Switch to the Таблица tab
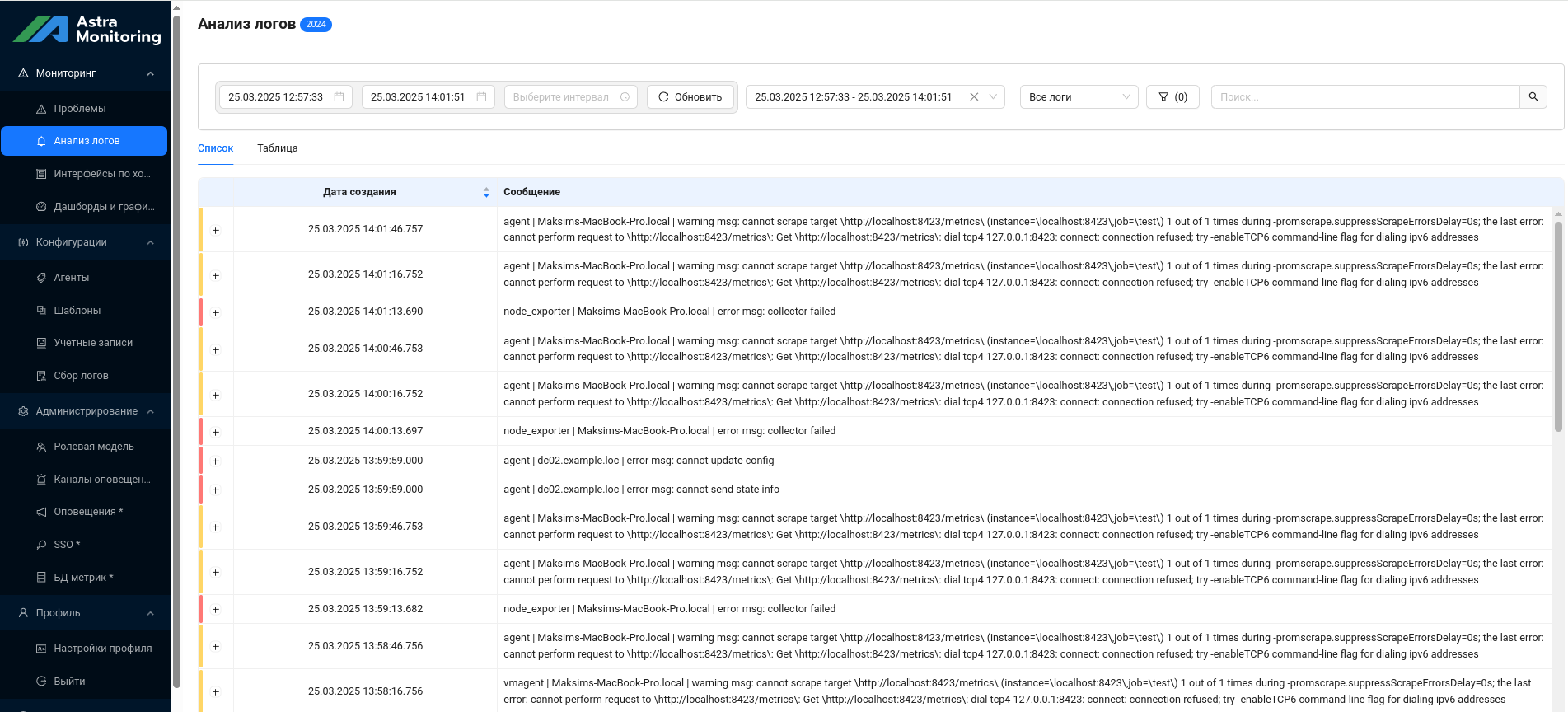This screenshot has height=712, width=1568. 277,148
